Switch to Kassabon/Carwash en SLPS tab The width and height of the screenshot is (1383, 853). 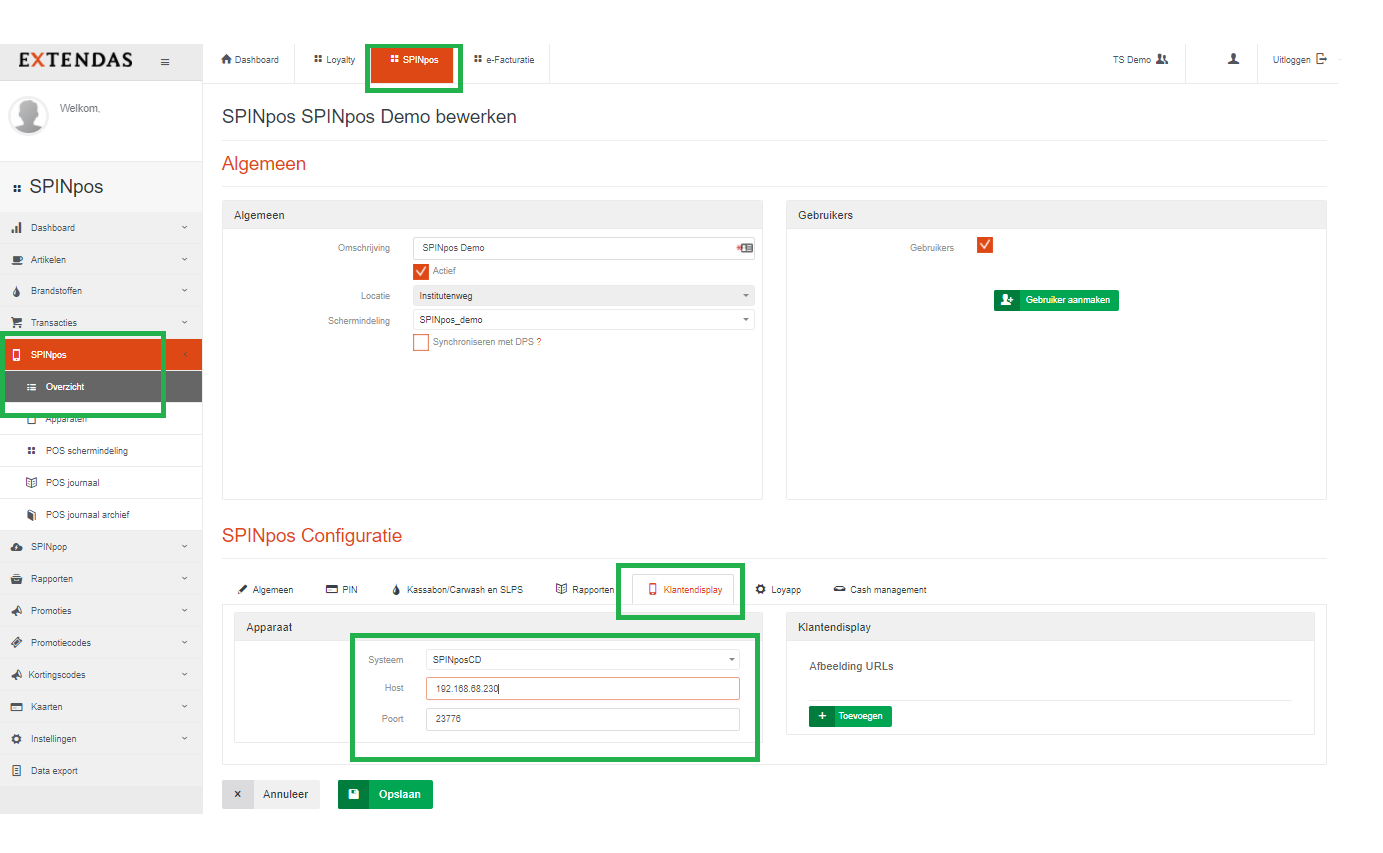click(457, 590)
